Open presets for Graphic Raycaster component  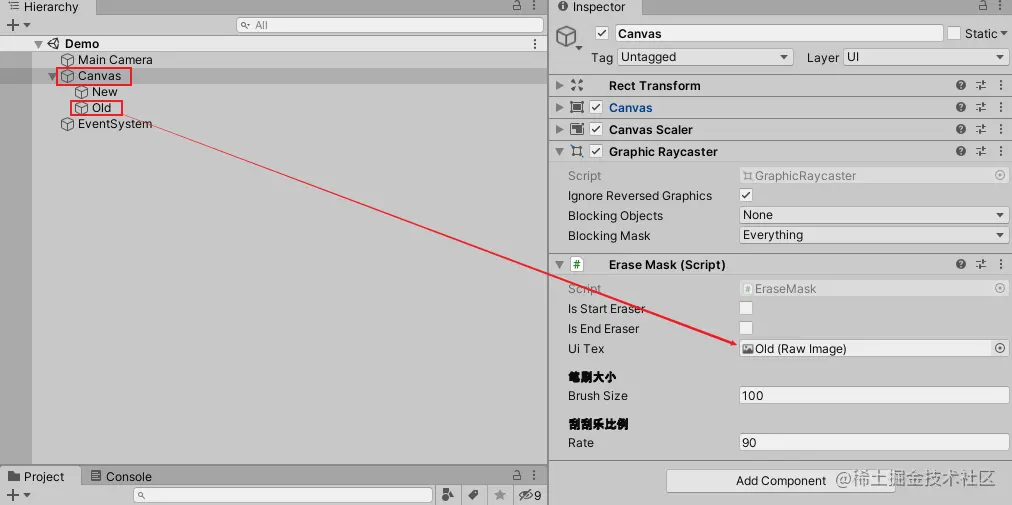click(981, 151)
